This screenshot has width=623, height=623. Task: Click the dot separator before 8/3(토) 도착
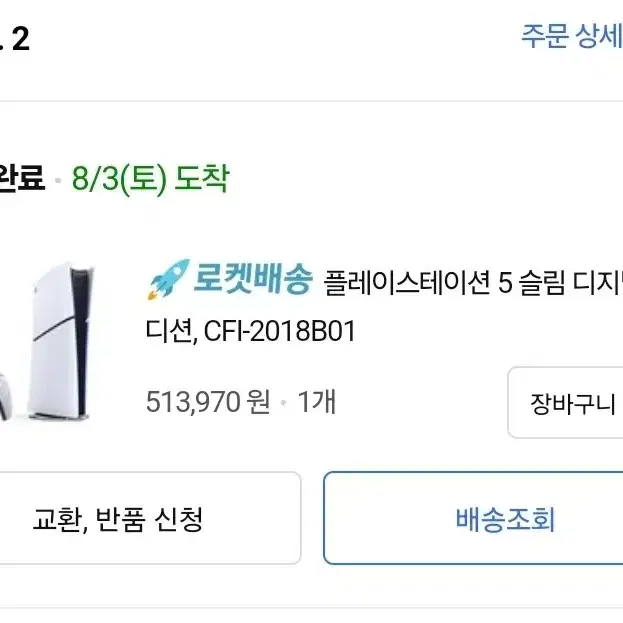58,180
